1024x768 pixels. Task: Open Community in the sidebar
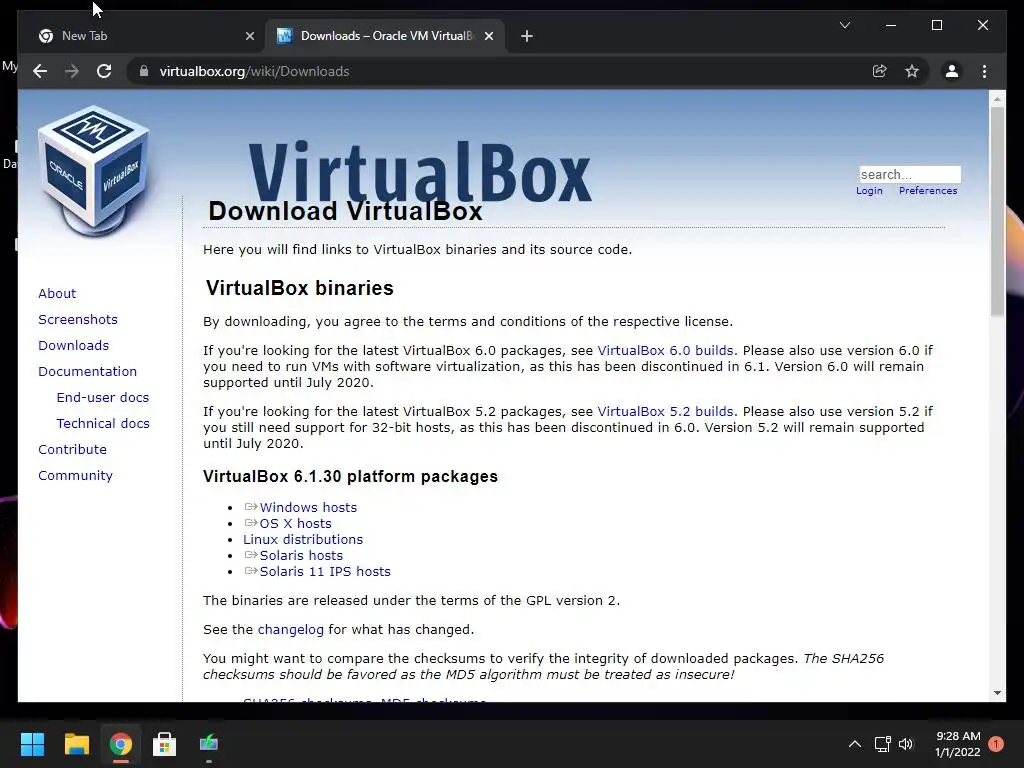pyautogui.click(x=75, y=475)
